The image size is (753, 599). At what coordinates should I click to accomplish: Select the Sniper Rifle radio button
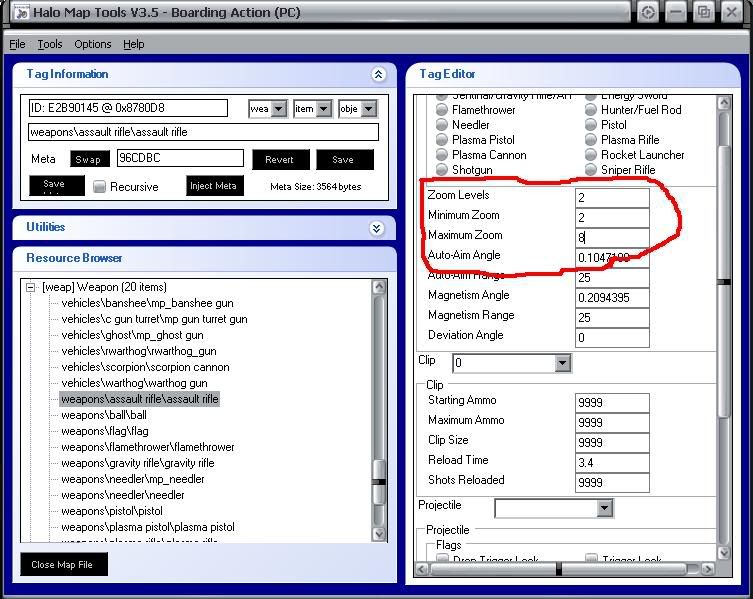point(591,170)
